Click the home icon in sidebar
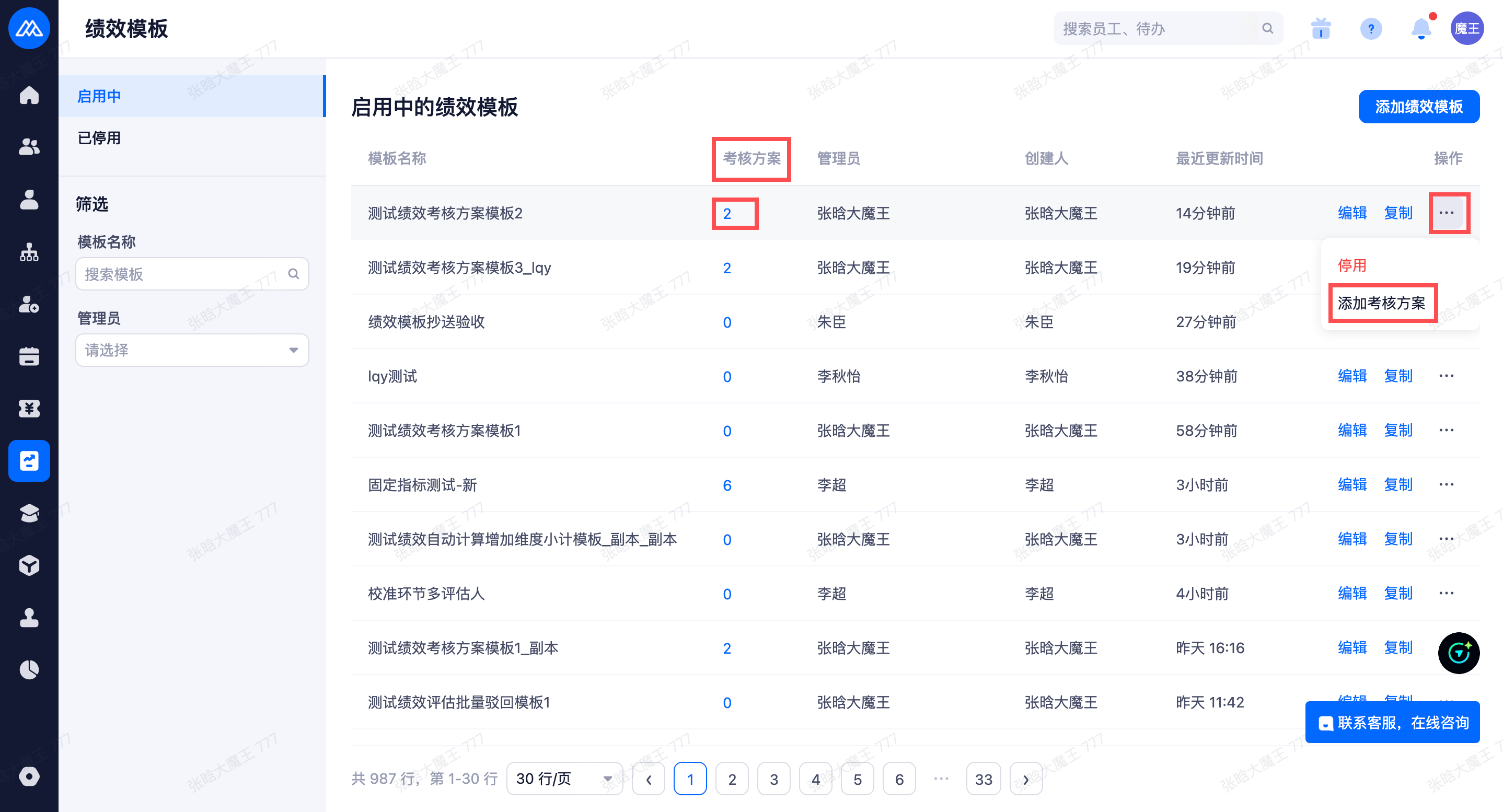 point(29,95)
